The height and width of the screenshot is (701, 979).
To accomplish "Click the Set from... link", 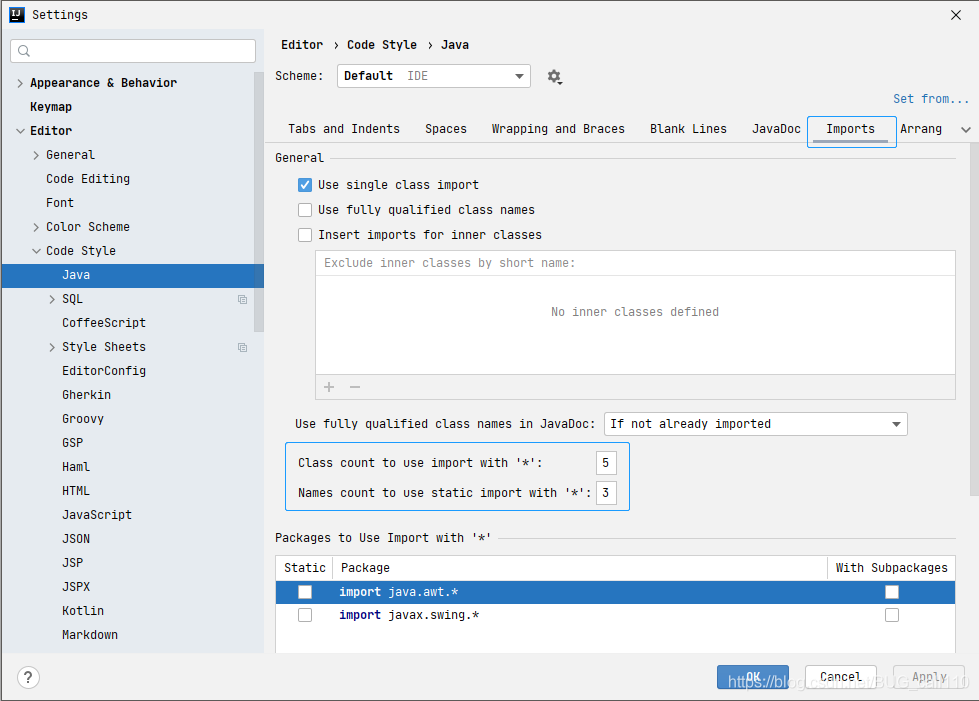I will pos(930,98).
